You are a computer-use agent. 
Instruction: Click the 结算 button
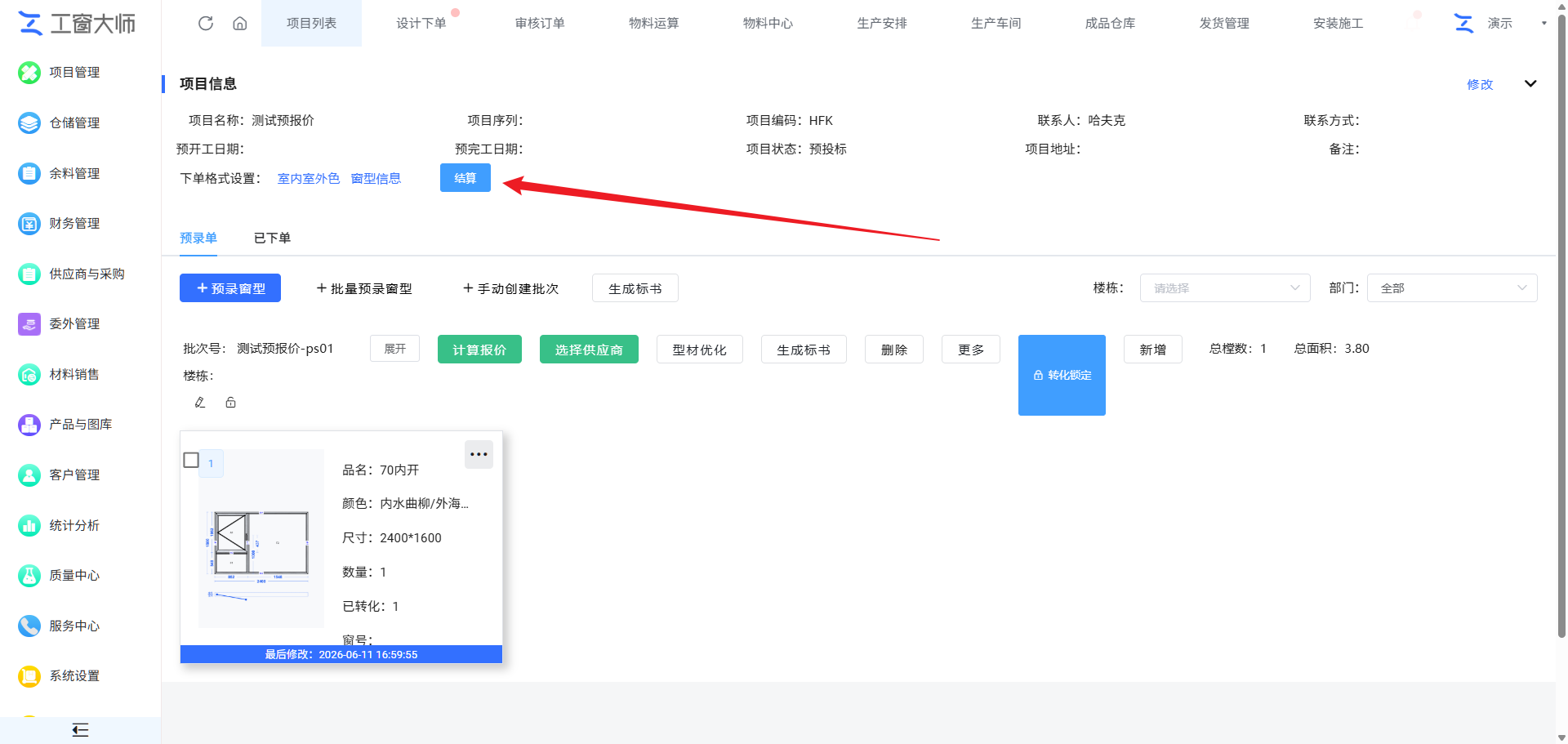pos(465,178)
